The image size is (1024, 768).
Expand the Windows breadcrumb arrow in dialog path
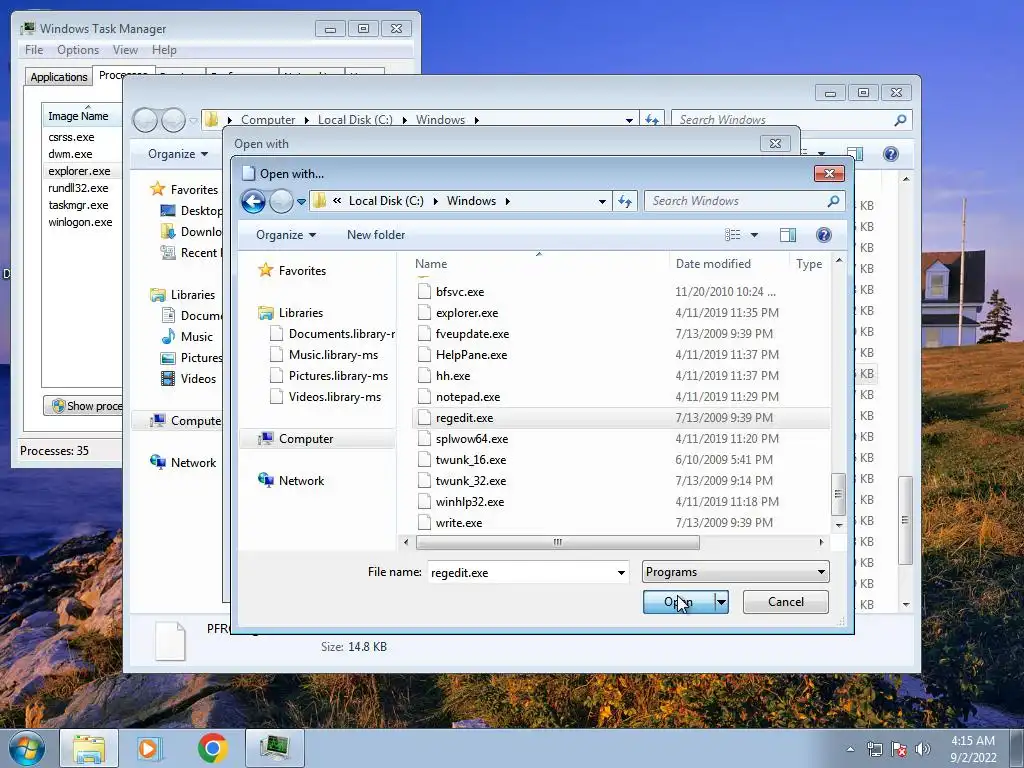(x=507, y=201)
